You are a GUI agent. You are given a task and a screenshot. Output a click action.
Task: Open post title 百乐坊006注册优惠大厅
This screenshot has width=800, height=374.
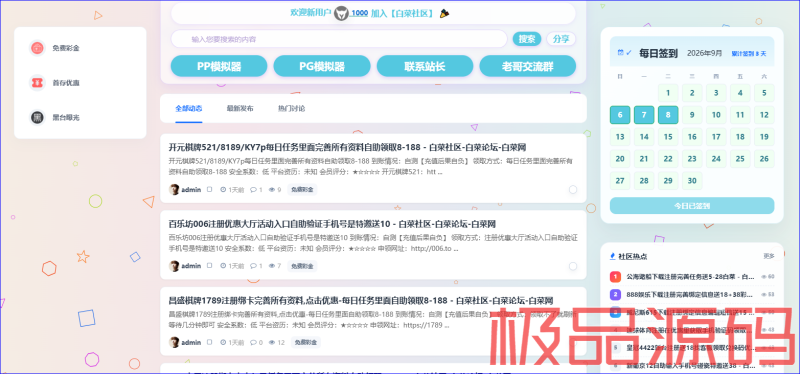pos(332,224)
